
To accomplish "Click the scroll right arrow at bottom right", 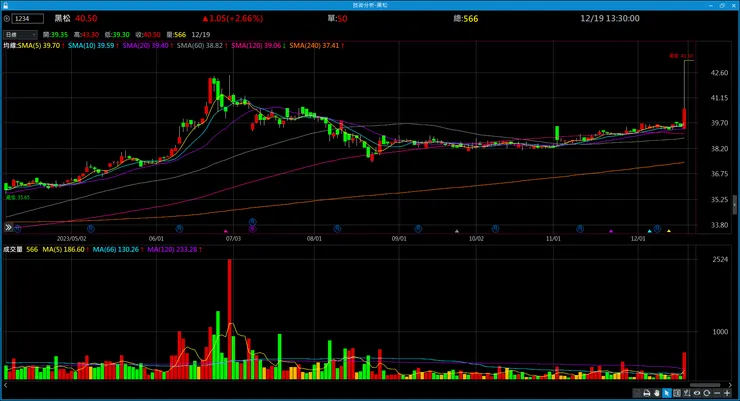I will click(x=730, y=385).
